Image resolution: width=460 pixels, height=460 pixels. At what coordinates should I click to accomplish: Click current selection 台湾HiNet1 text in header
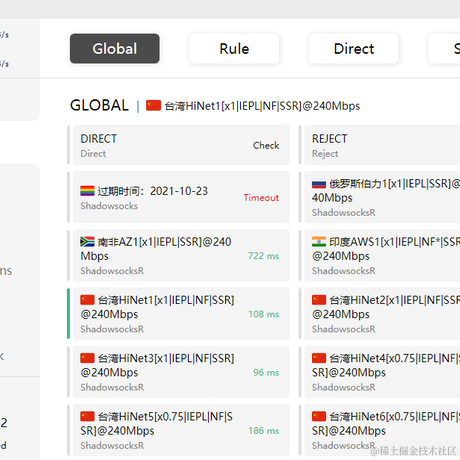263,106
